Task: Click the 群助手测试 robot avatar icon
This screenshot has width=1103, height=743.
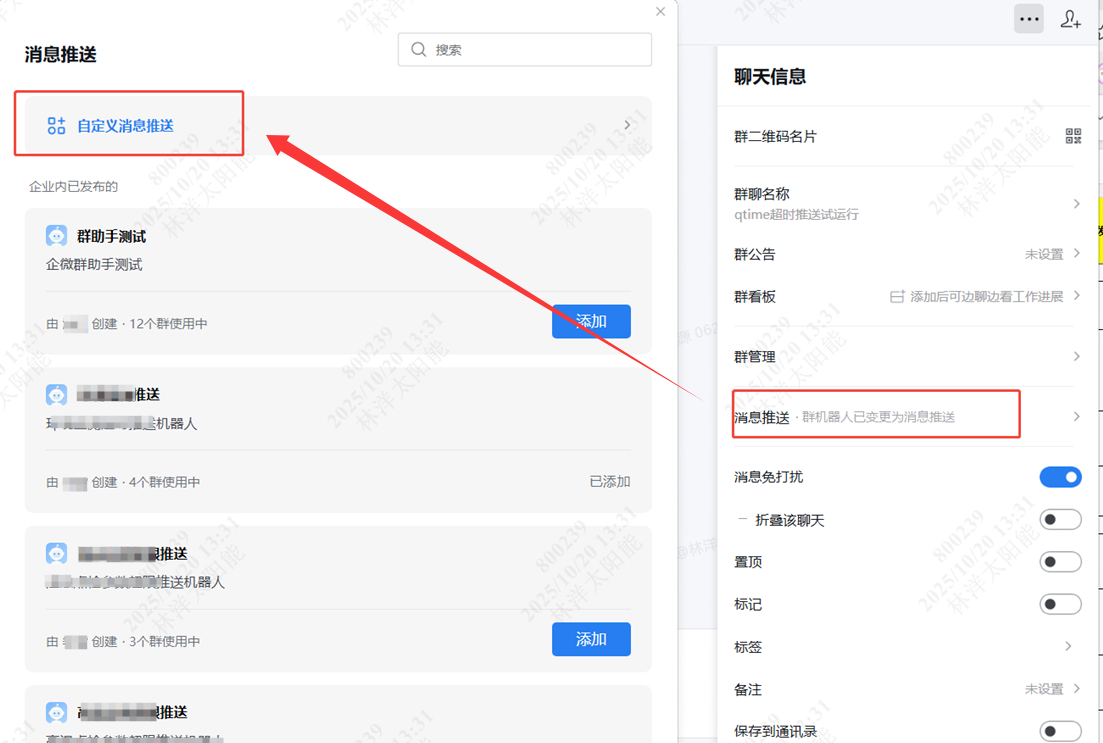Action: pyautogui.click(x=56, y=236)
